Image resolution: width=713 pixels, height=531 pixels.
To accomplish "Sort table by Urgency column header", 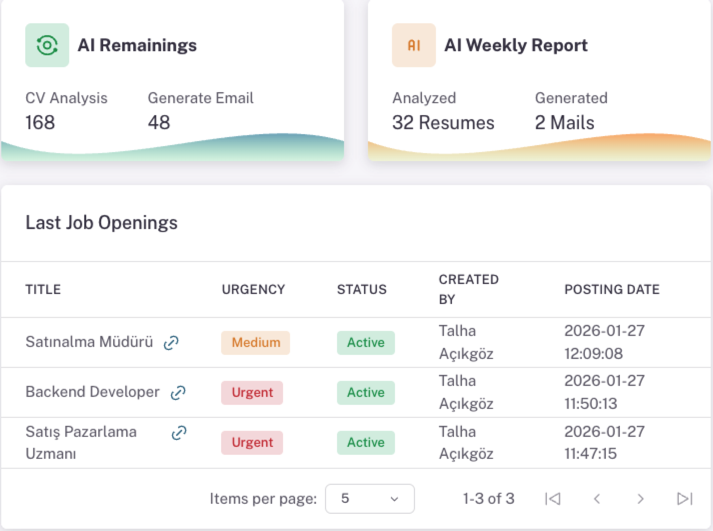I will pos(253,290).
